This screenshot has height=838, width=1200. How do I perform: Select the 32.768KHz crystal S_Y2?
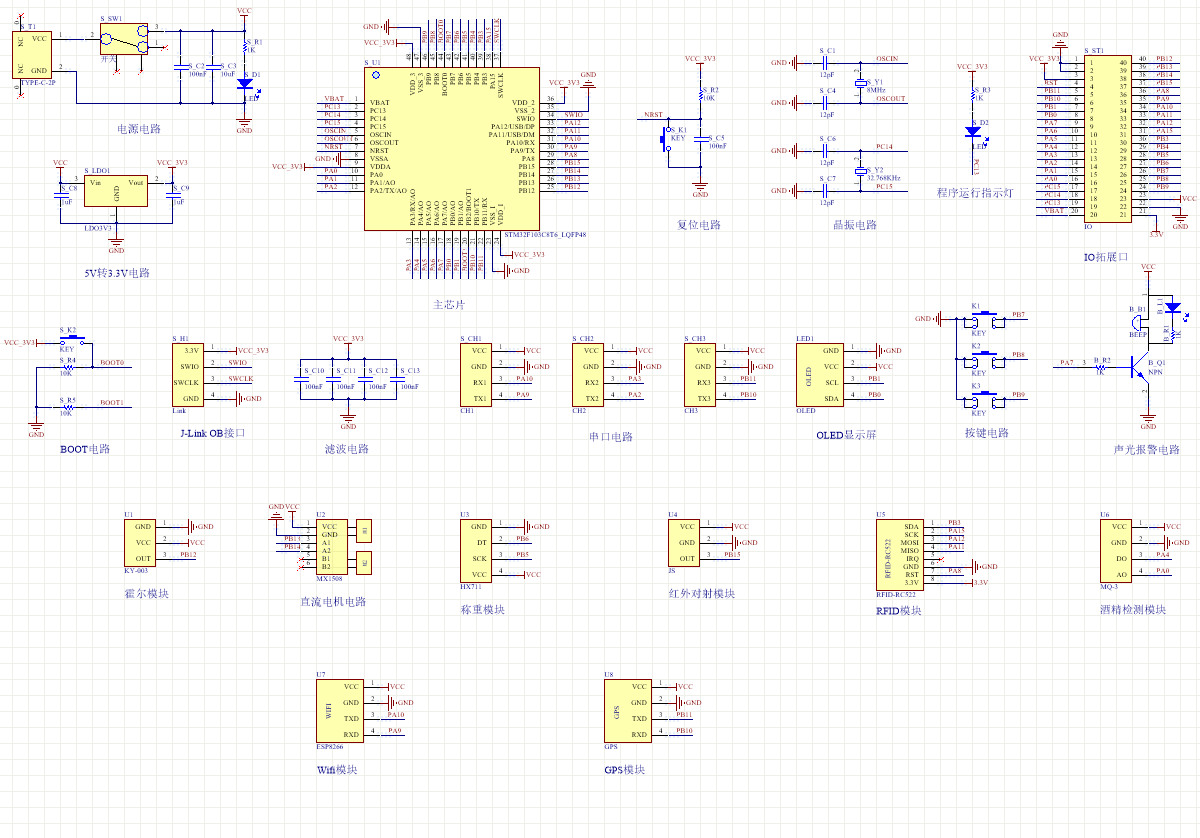[860, 172]
